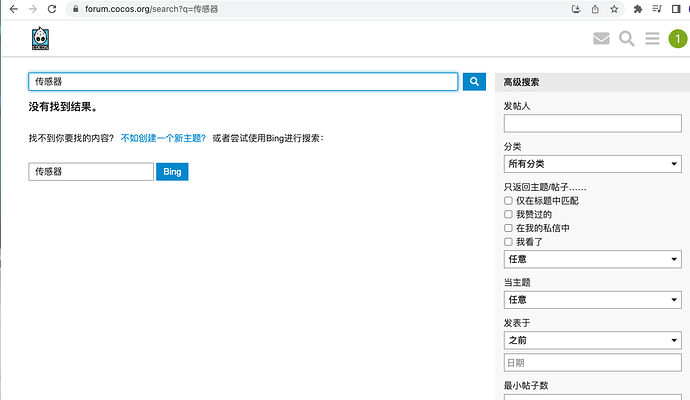Click the 高级搜索 panel heading
The height and width of the screenshot is (400, 690).
(521, 82)
